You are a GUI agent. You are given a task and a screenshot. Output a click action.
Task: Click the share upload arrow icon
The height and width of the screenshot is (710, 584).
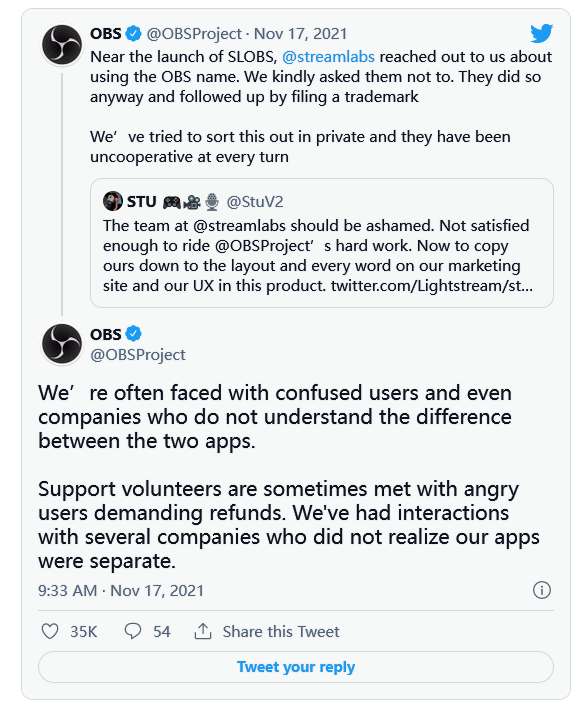coord(203,631)
